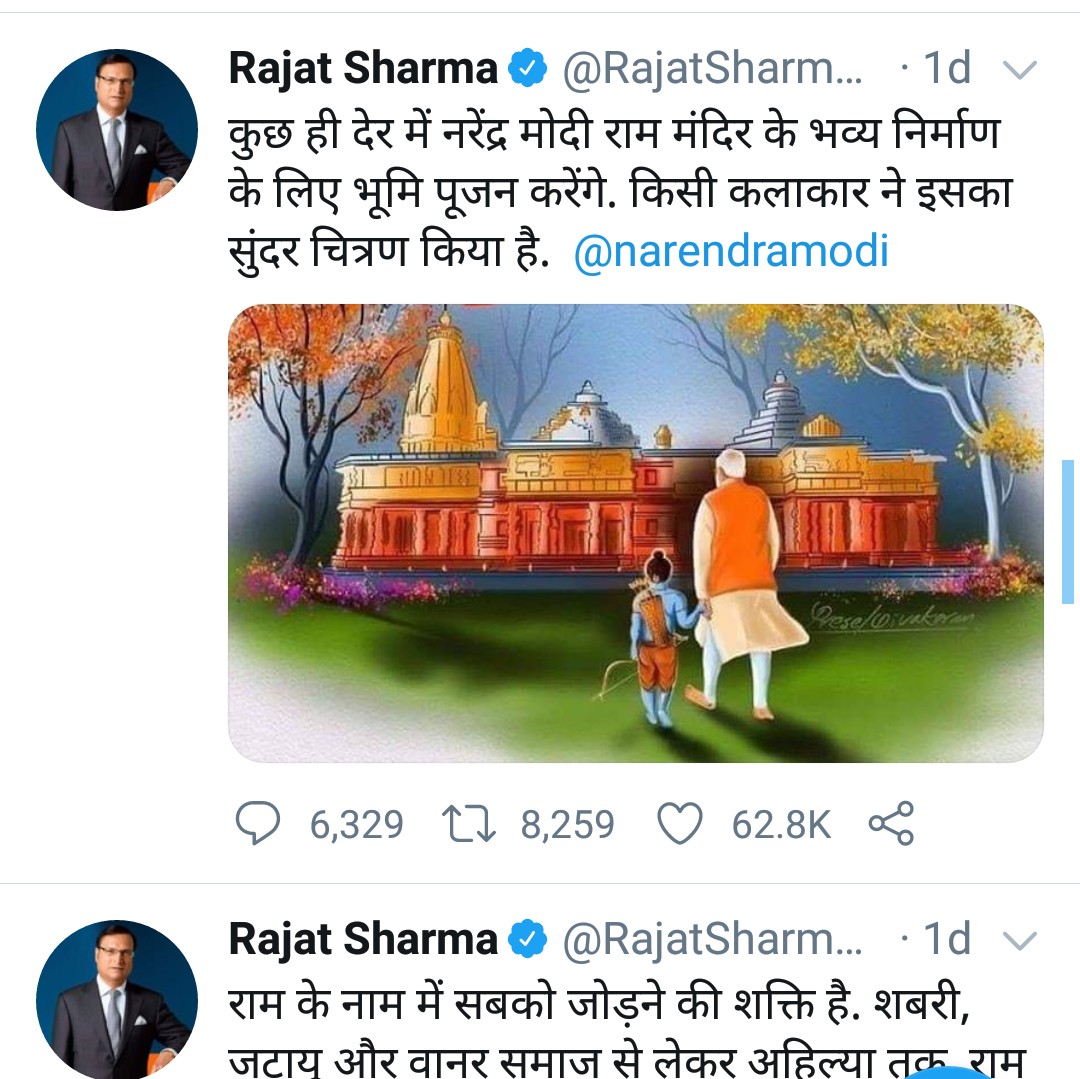Like the tweet with the heart icon
1080x1079 pixels.
pyautogui.click(x=679, y=824)
